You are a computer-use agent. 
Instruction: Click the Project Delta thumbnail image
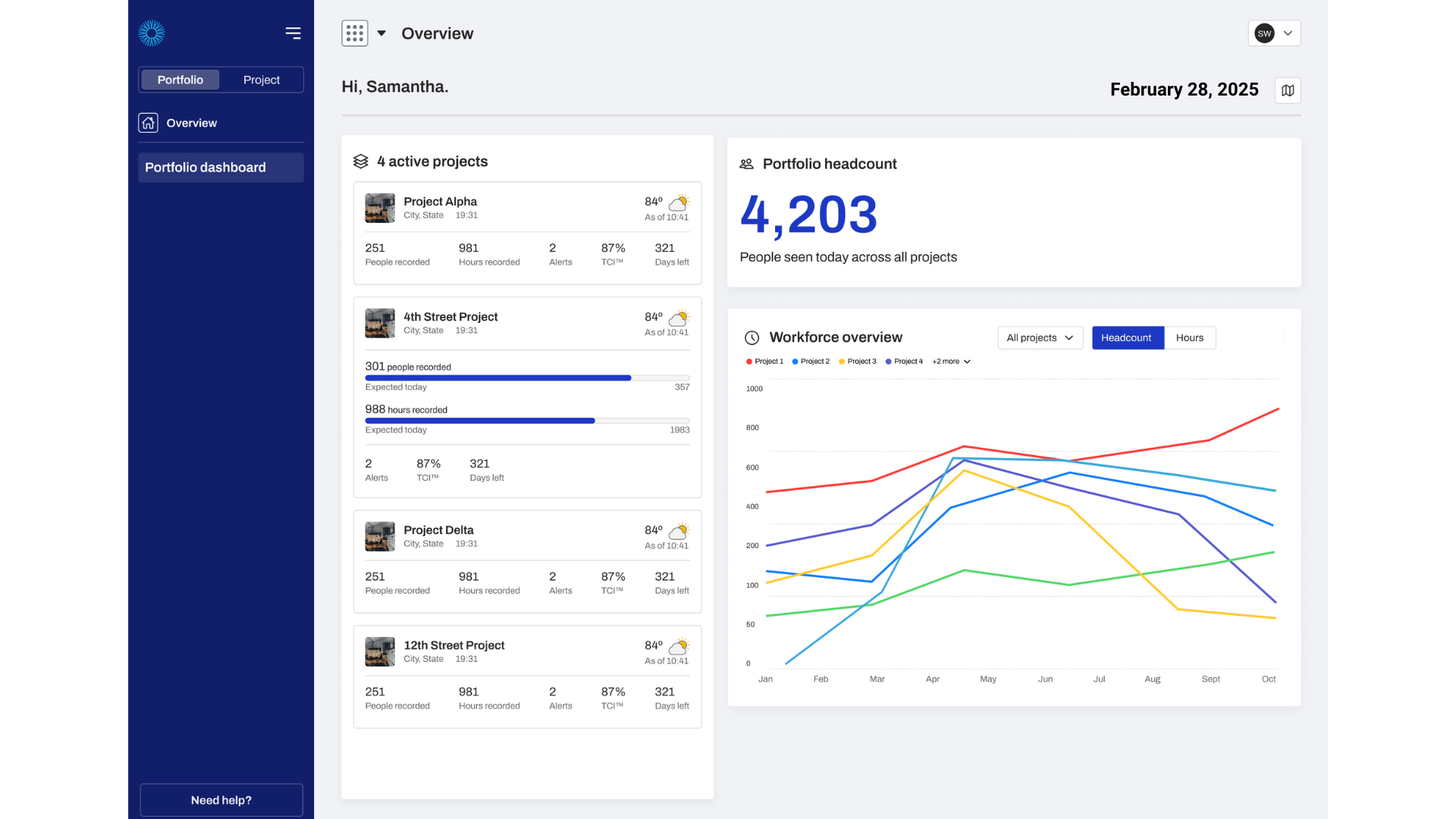(x=379, y=536)
